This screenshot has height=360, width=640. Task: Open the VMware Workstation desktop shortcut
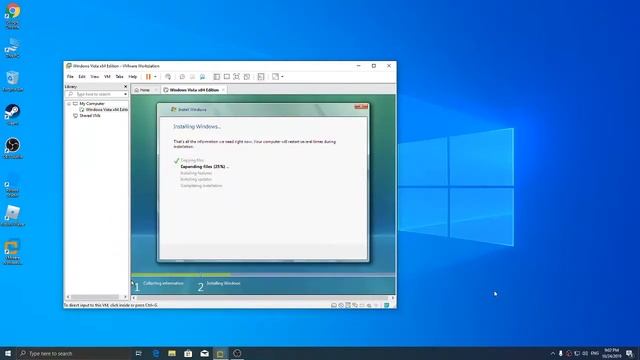13,252
